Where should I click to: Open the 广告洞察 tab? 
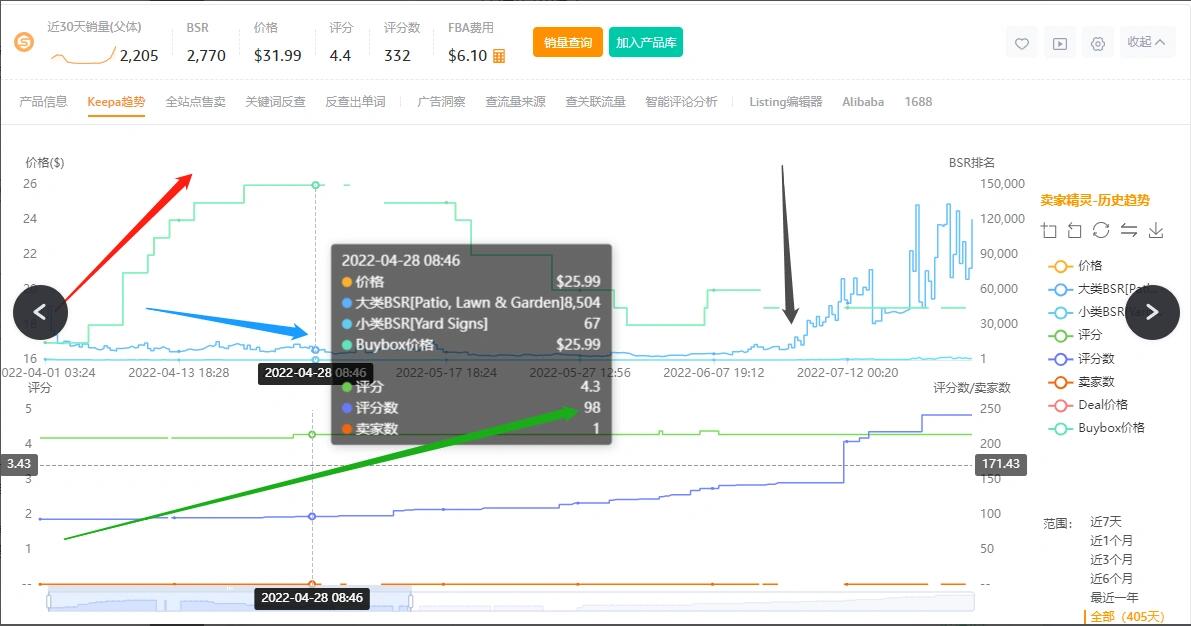point(441,102)
